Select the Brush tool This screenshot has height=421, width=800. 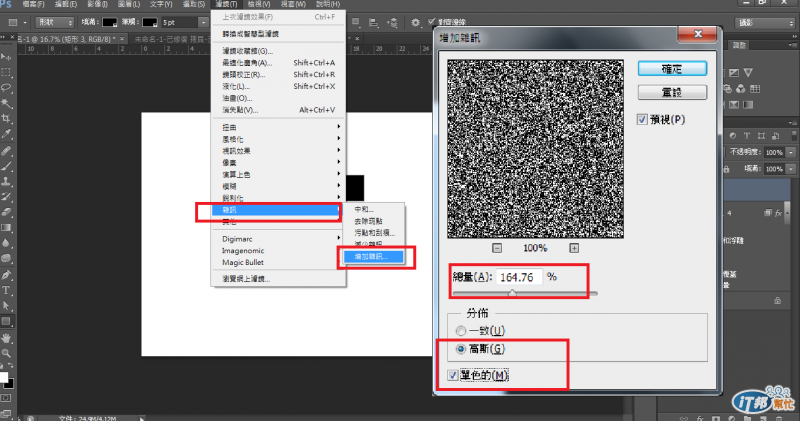6,166
